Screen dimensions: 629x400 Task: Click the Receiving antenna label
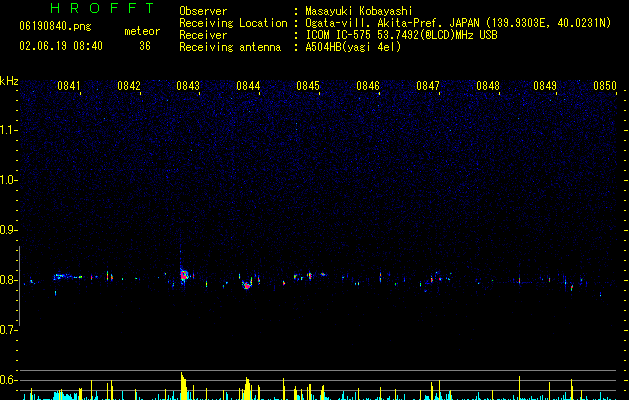click(230, 47)
